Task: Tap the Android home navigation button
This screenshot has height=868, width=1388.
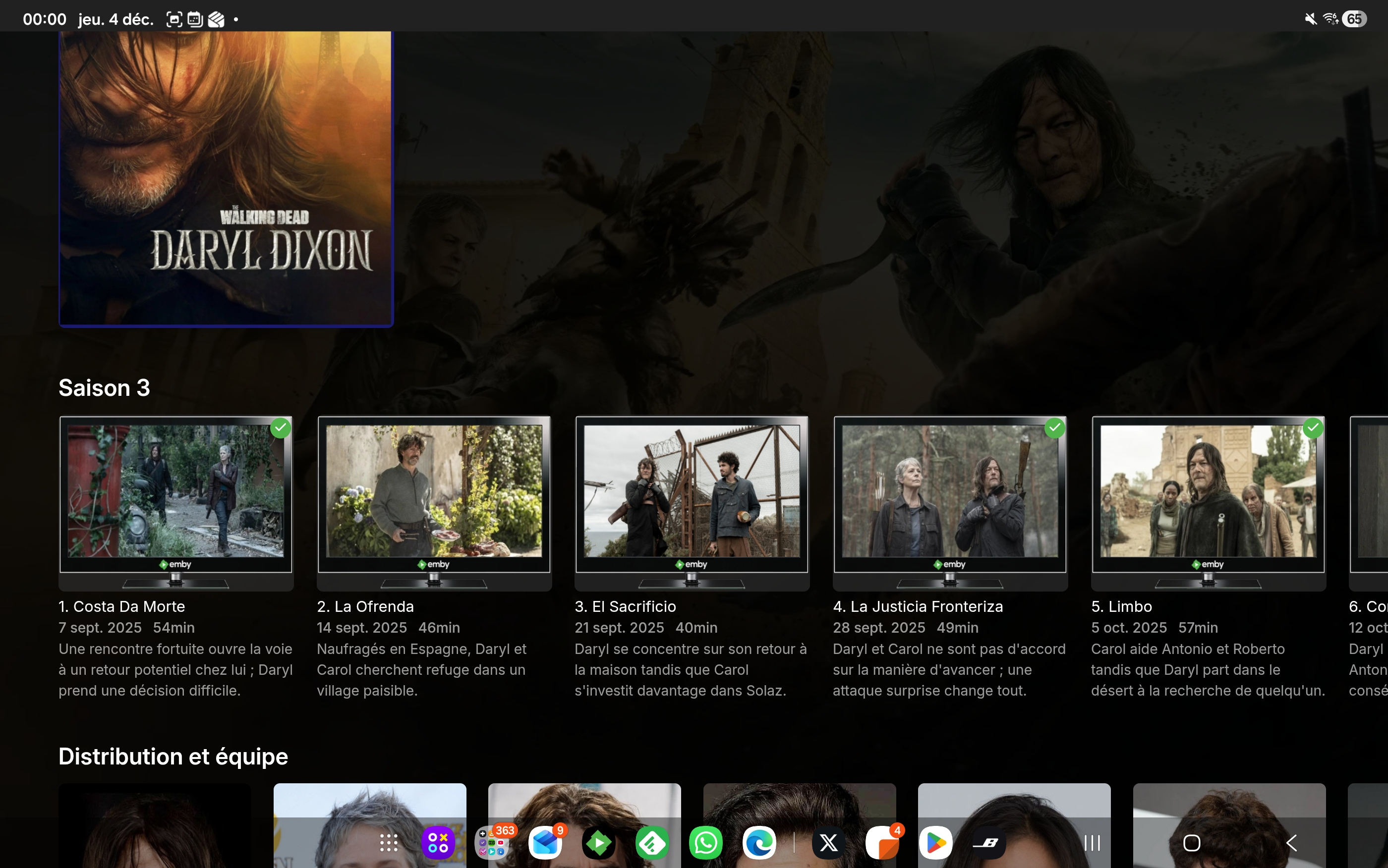Action: (1192, 843)
